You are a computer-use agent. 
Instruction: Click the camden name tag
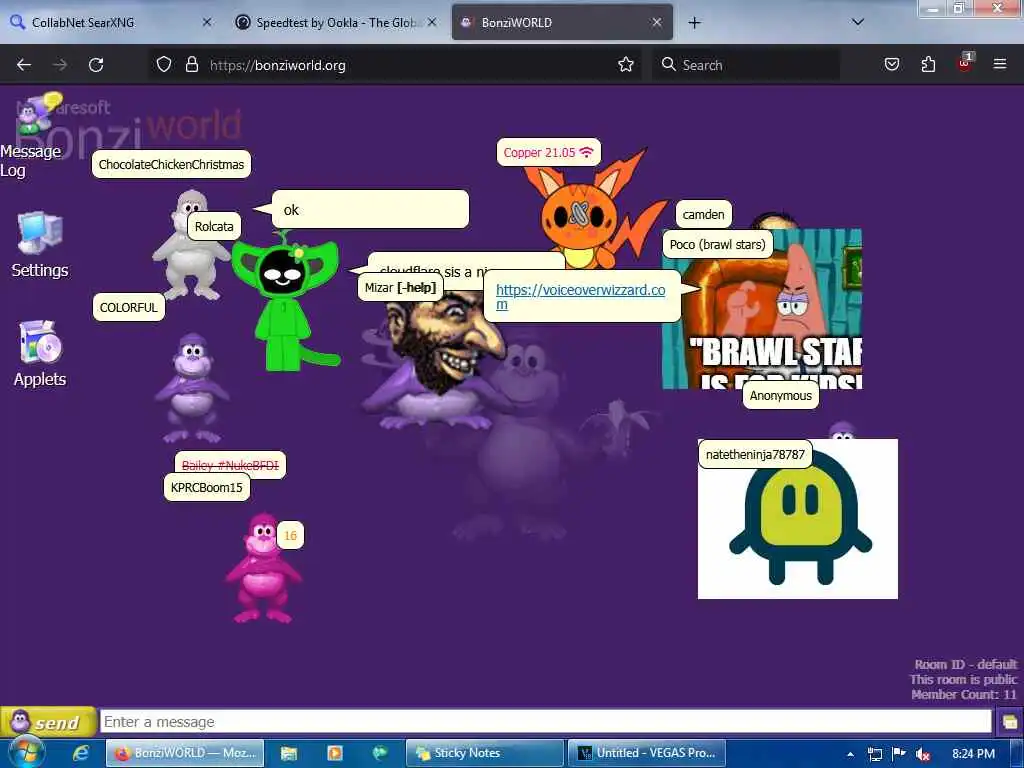(703, 214)
